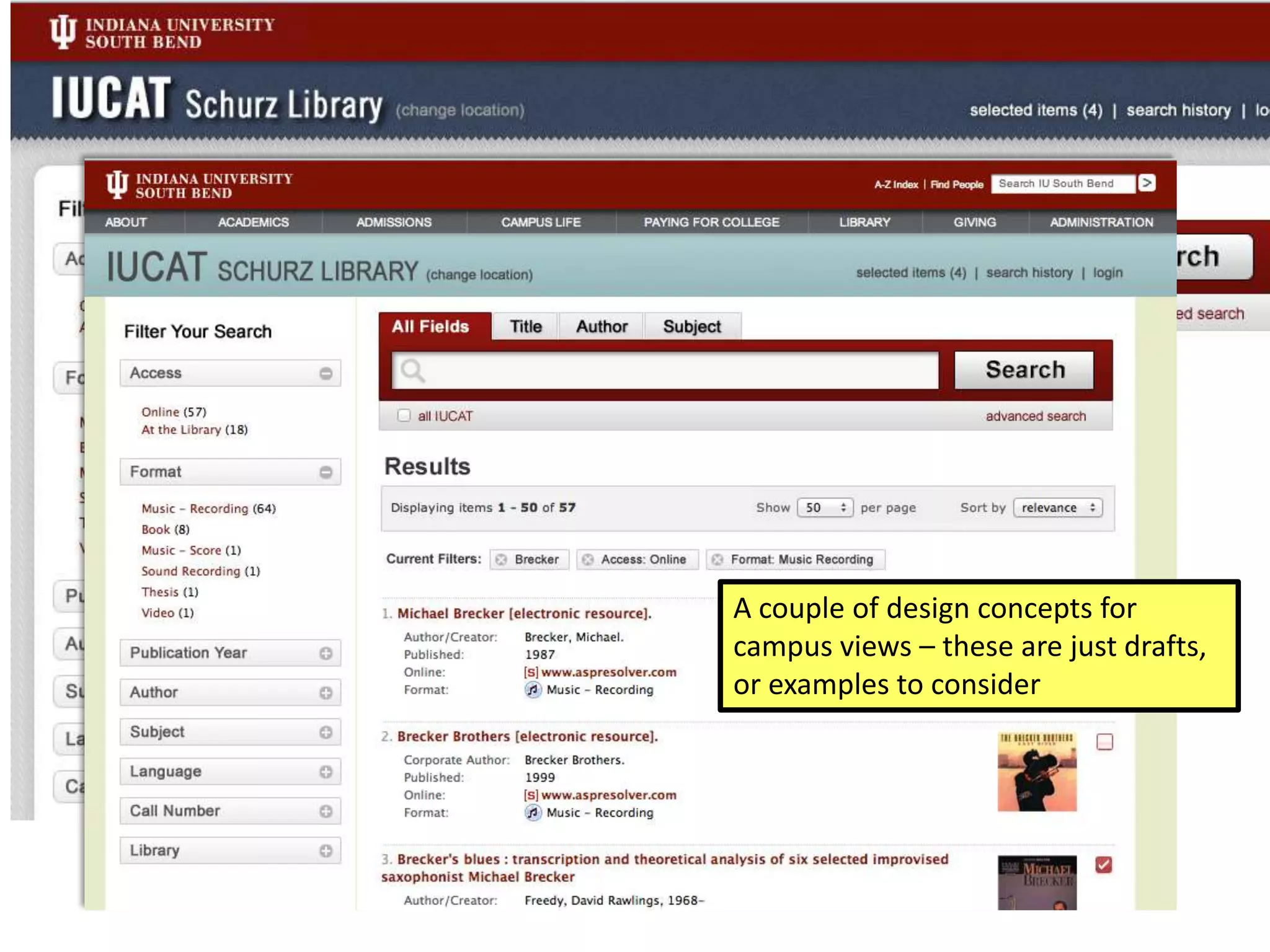The image size is (1270, 952).
Task: Filter by At the Library (18)
Action: click(194, 430)
